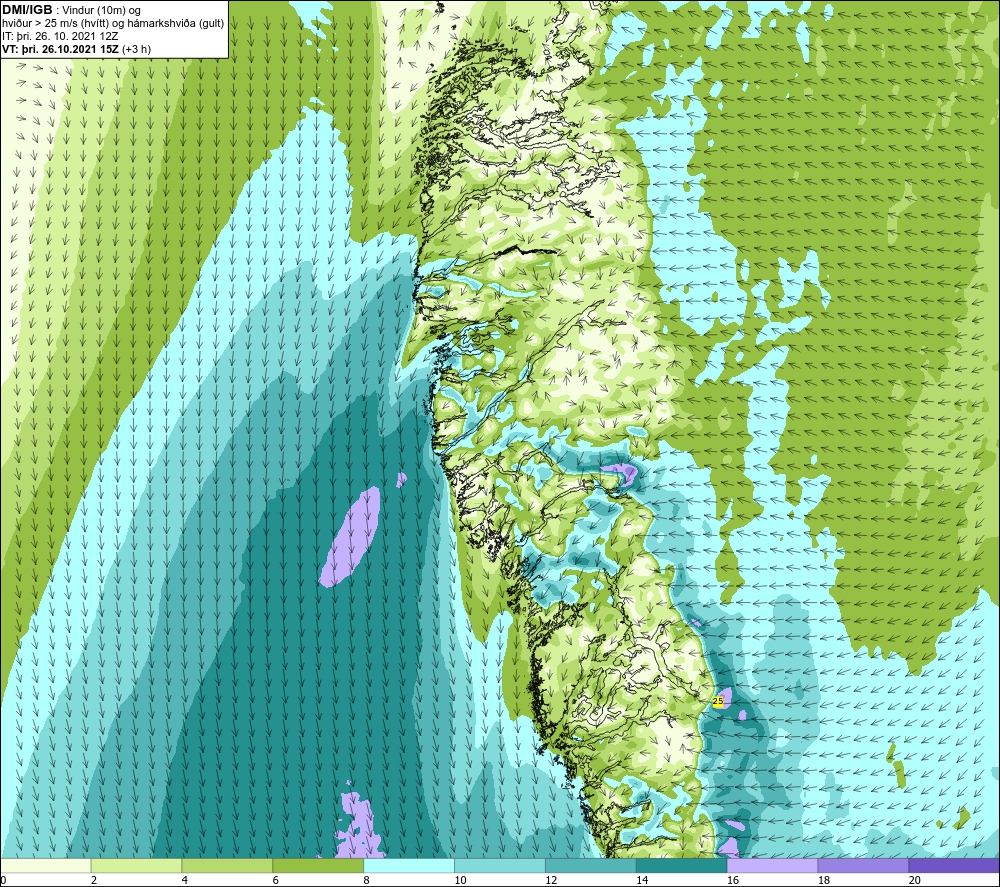Click legend scale number 18

(824, 880)
